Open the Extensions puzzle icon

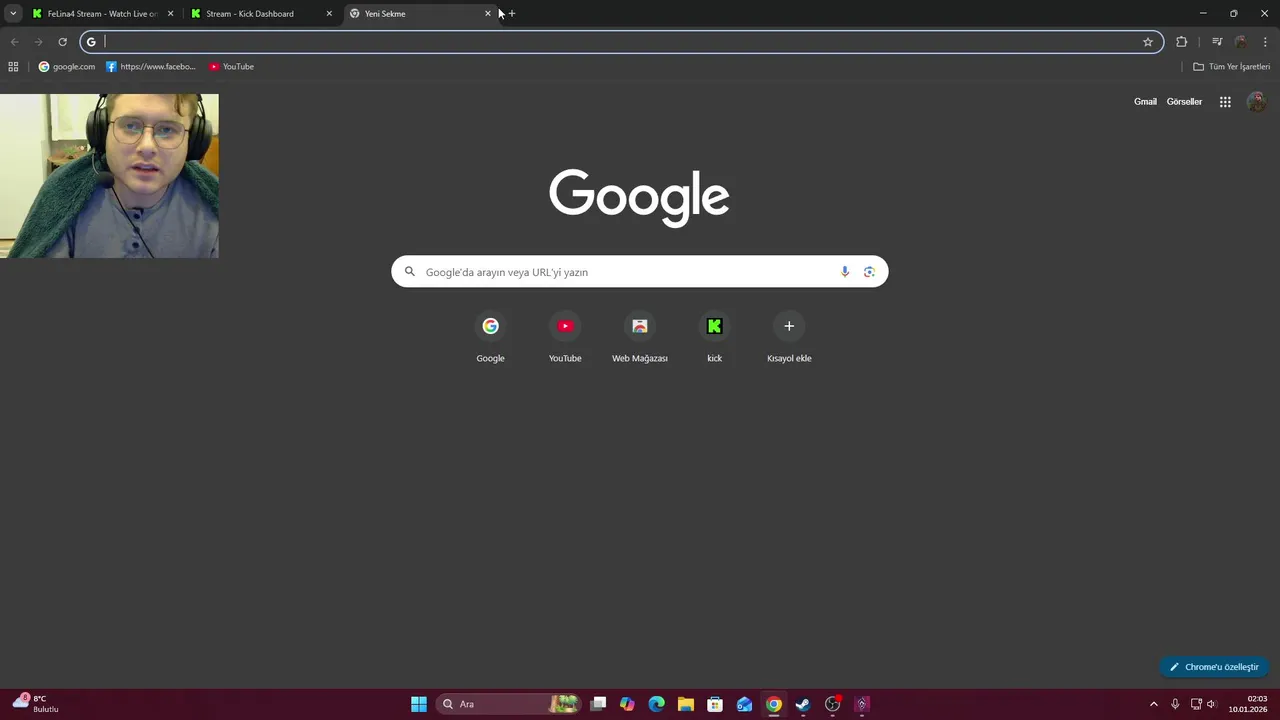[x=1182, y=42]
